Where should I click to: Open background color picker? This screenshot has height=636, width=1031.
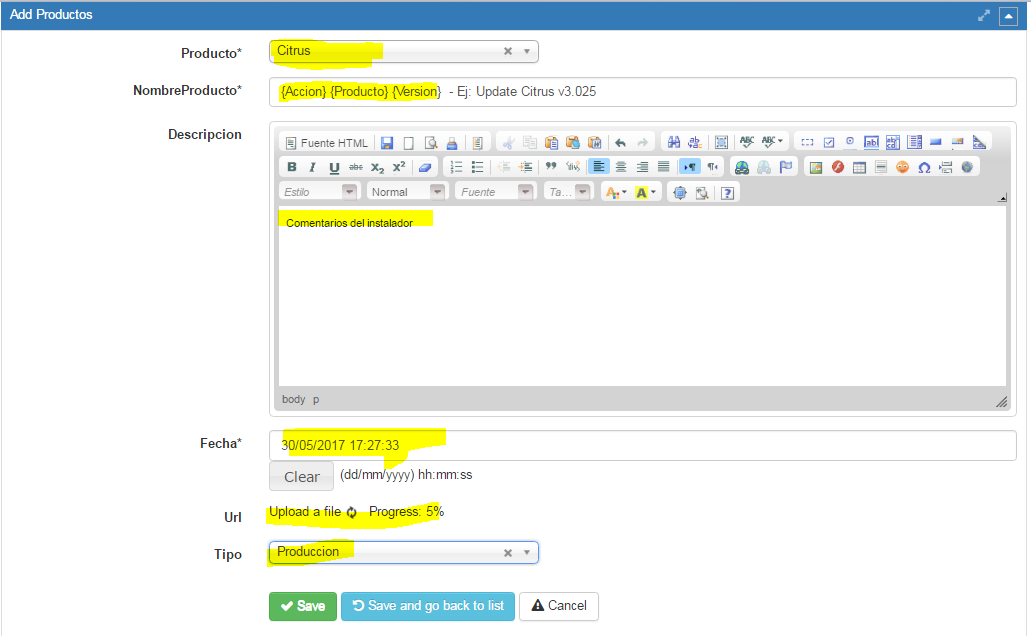pos(645,192)
